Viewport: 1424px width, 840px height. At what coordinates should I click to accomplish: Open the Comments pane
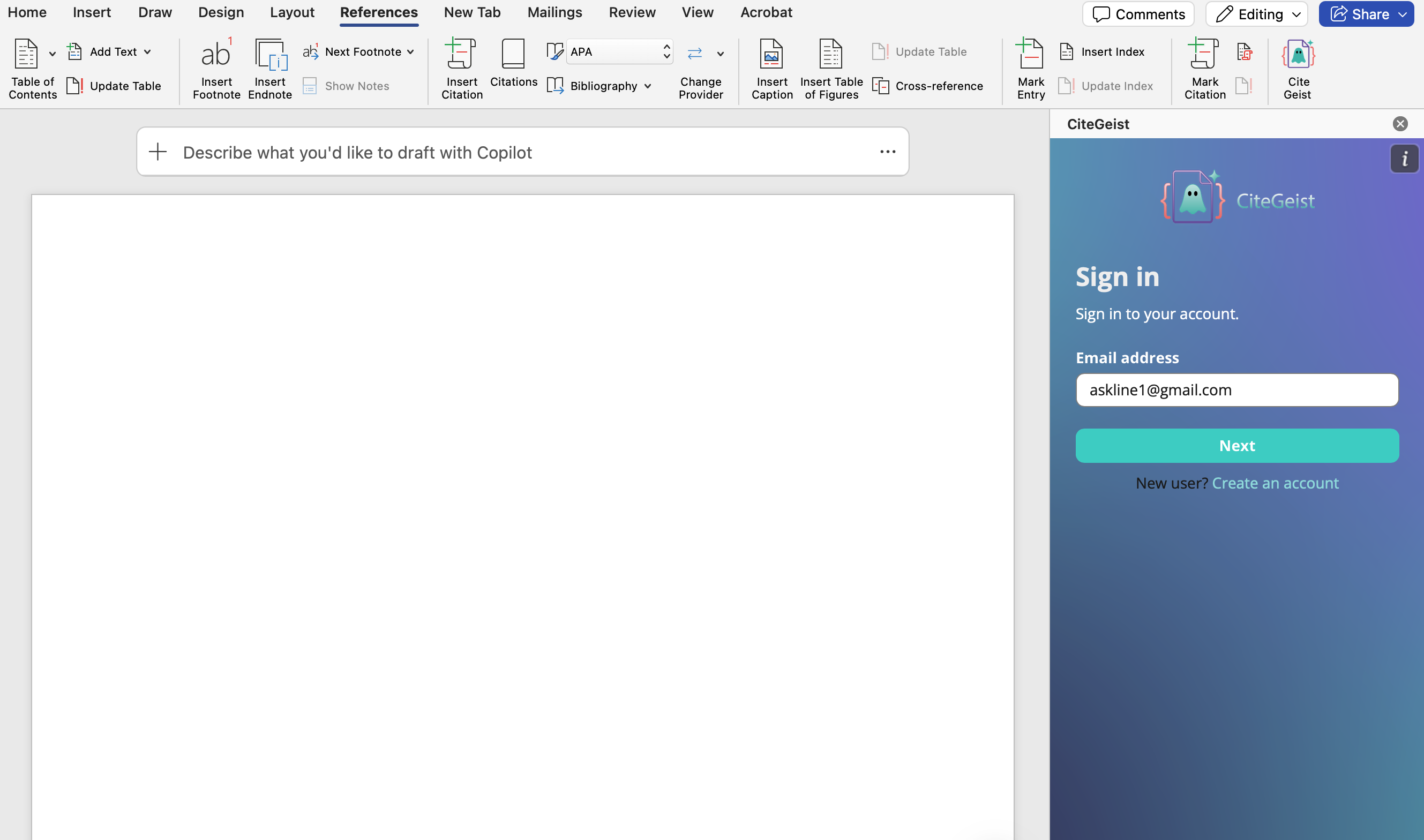click(1138, 14)
